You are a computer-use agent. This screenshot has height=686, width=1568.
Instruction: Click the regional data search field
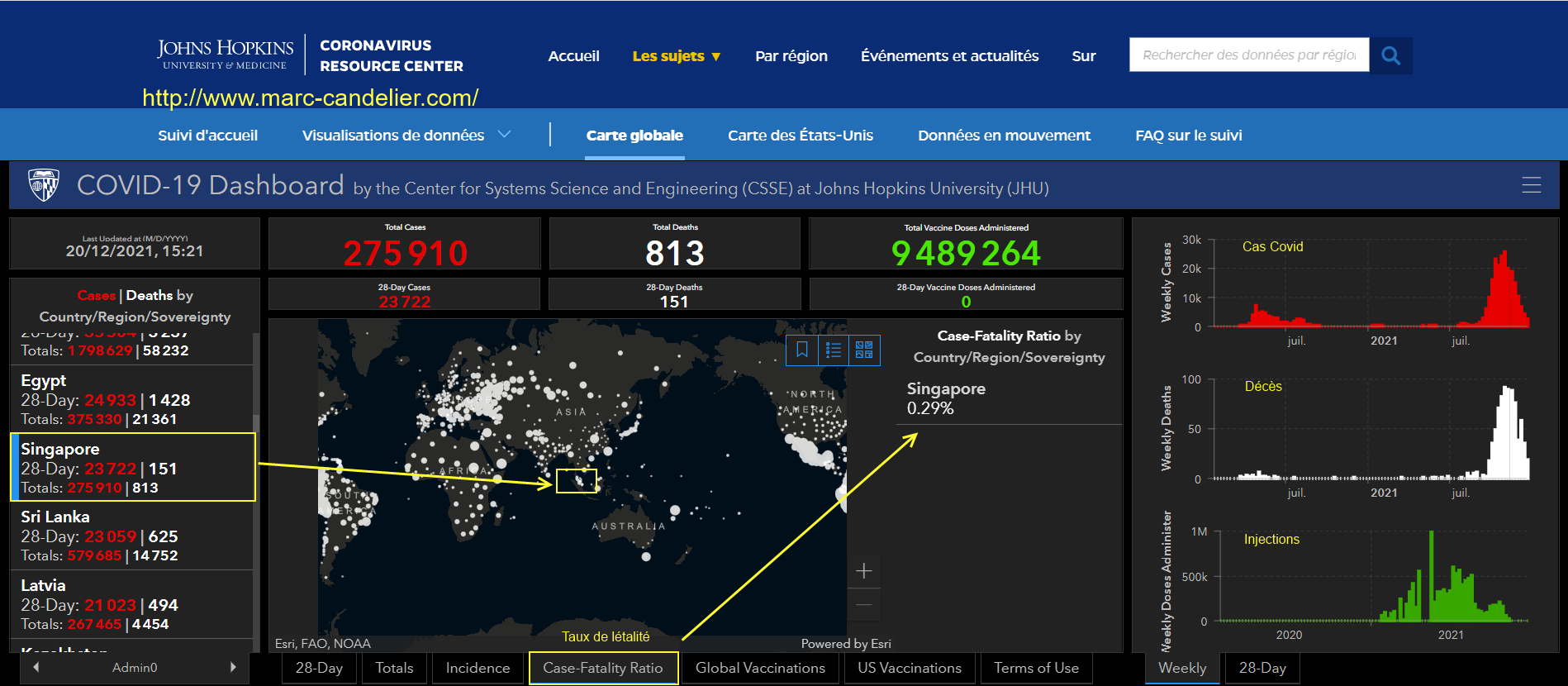pos(1249,55)
